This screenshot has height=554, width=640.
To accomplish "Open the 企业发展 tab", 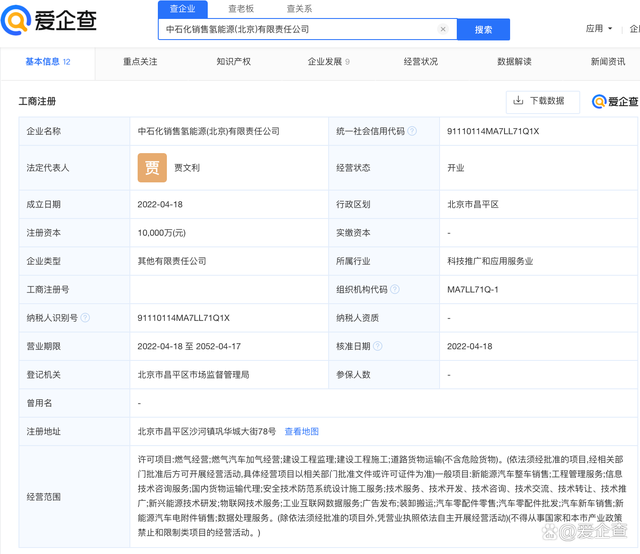I will coord(327,62).
